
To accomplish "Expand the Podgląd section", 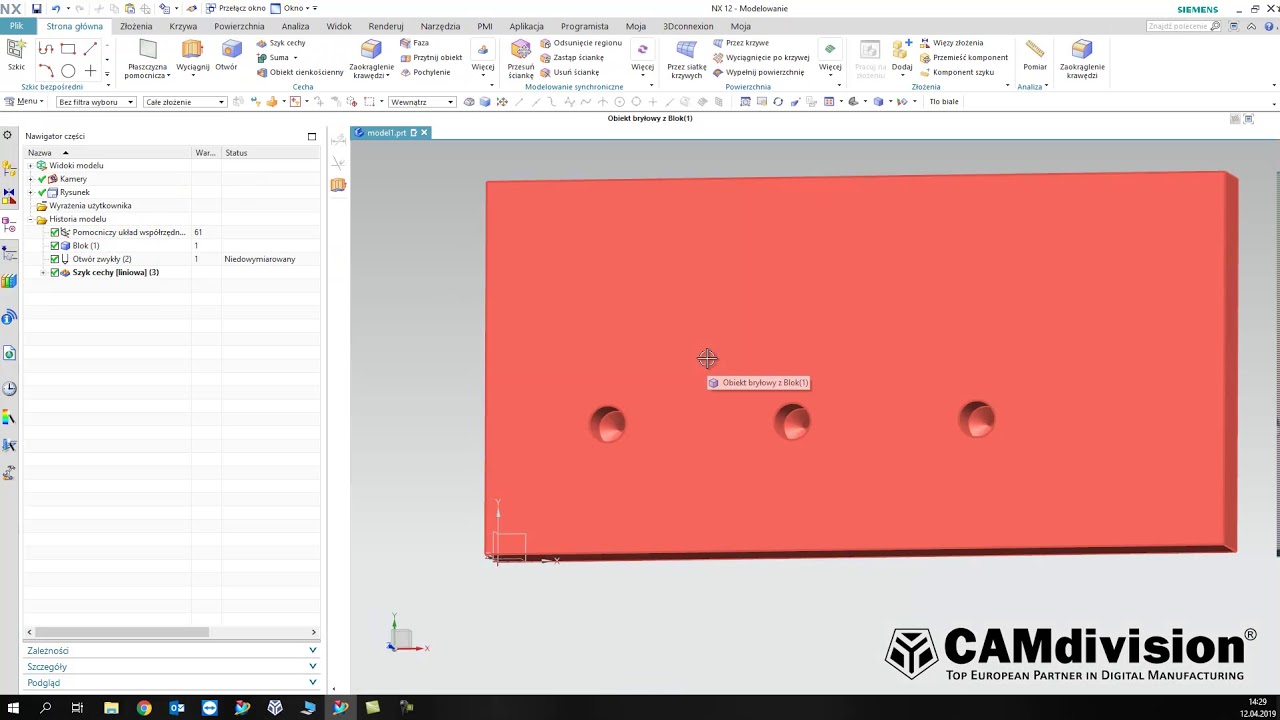I will pyautogui.click(x=172, y=682).
